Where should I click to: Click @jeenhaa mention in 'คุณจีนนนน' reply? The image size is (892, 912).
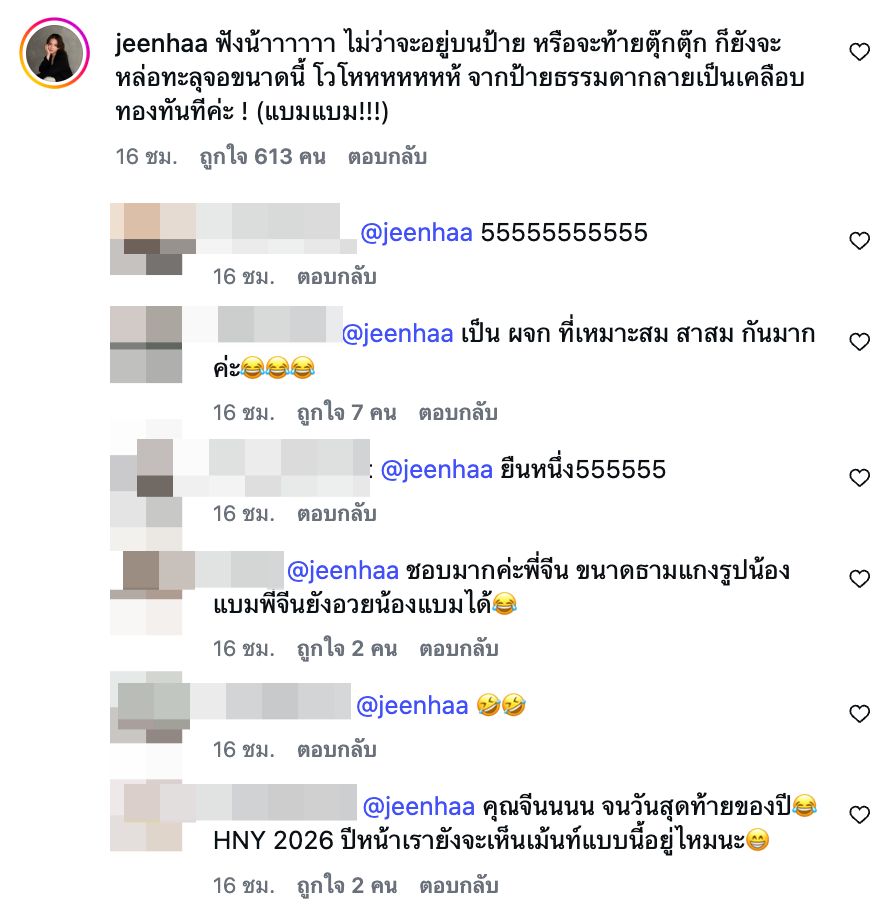coord(419,807)
